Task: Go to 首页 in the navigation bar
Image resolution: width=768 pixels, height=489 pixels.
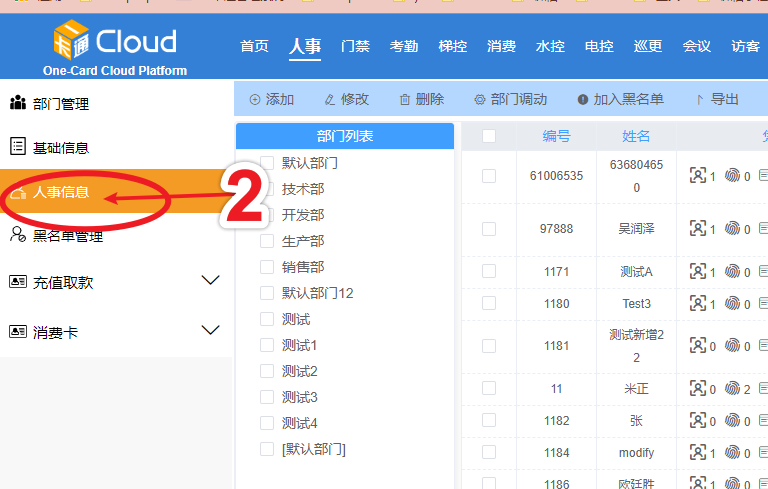Action: (255, 46)
